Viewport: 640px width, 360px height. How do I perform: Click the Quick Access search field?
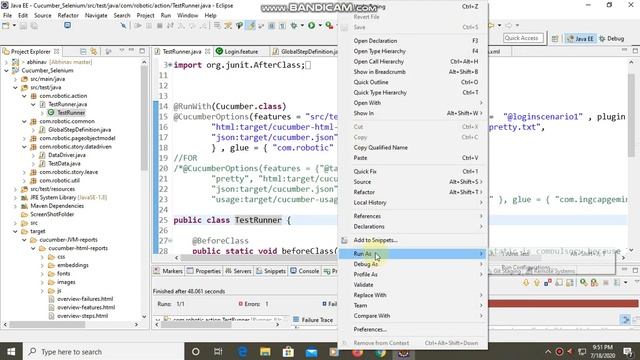(523, 38)
